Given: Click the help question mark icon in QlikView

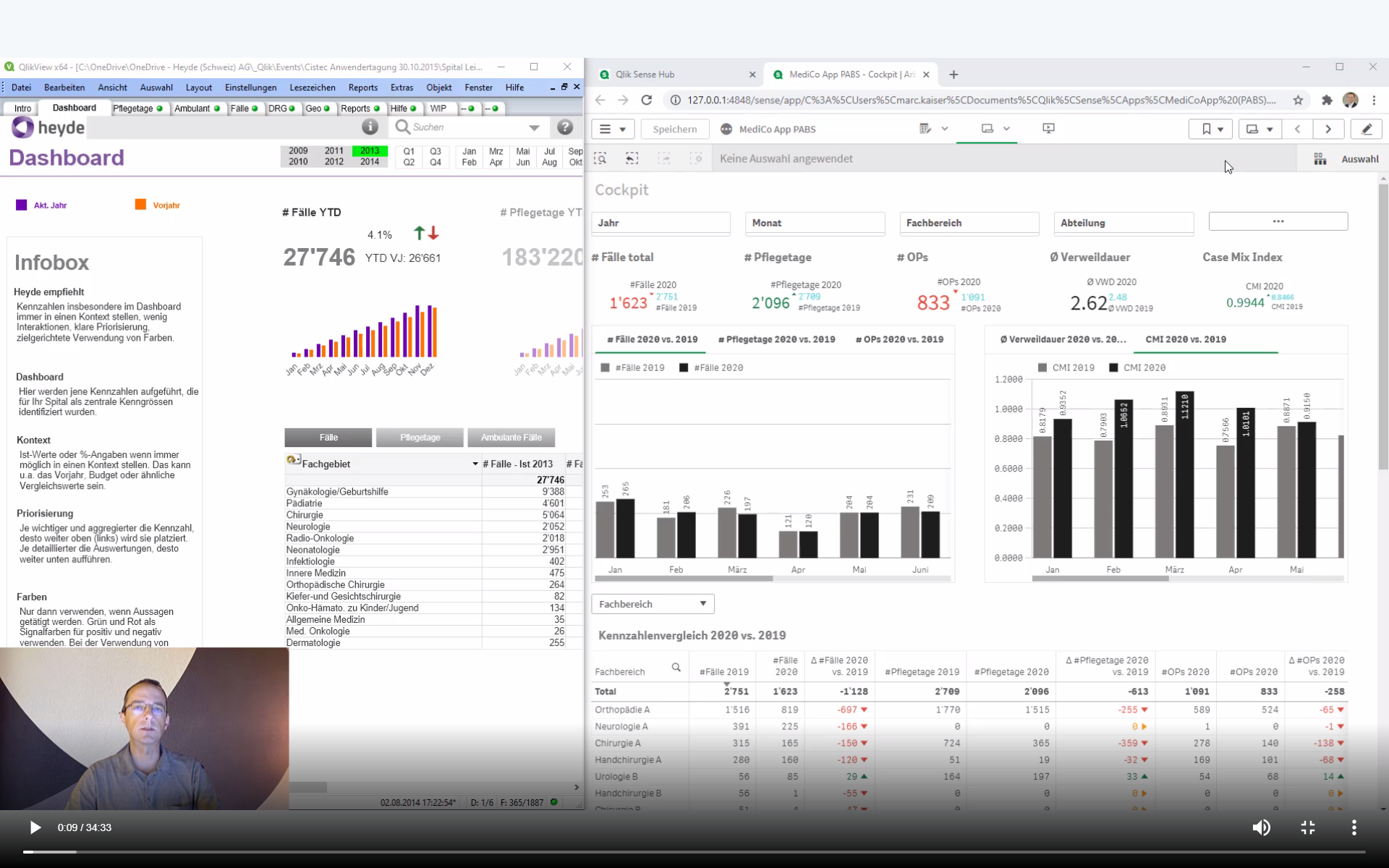Looking at the screenshot, I should [x=565, y=127].
